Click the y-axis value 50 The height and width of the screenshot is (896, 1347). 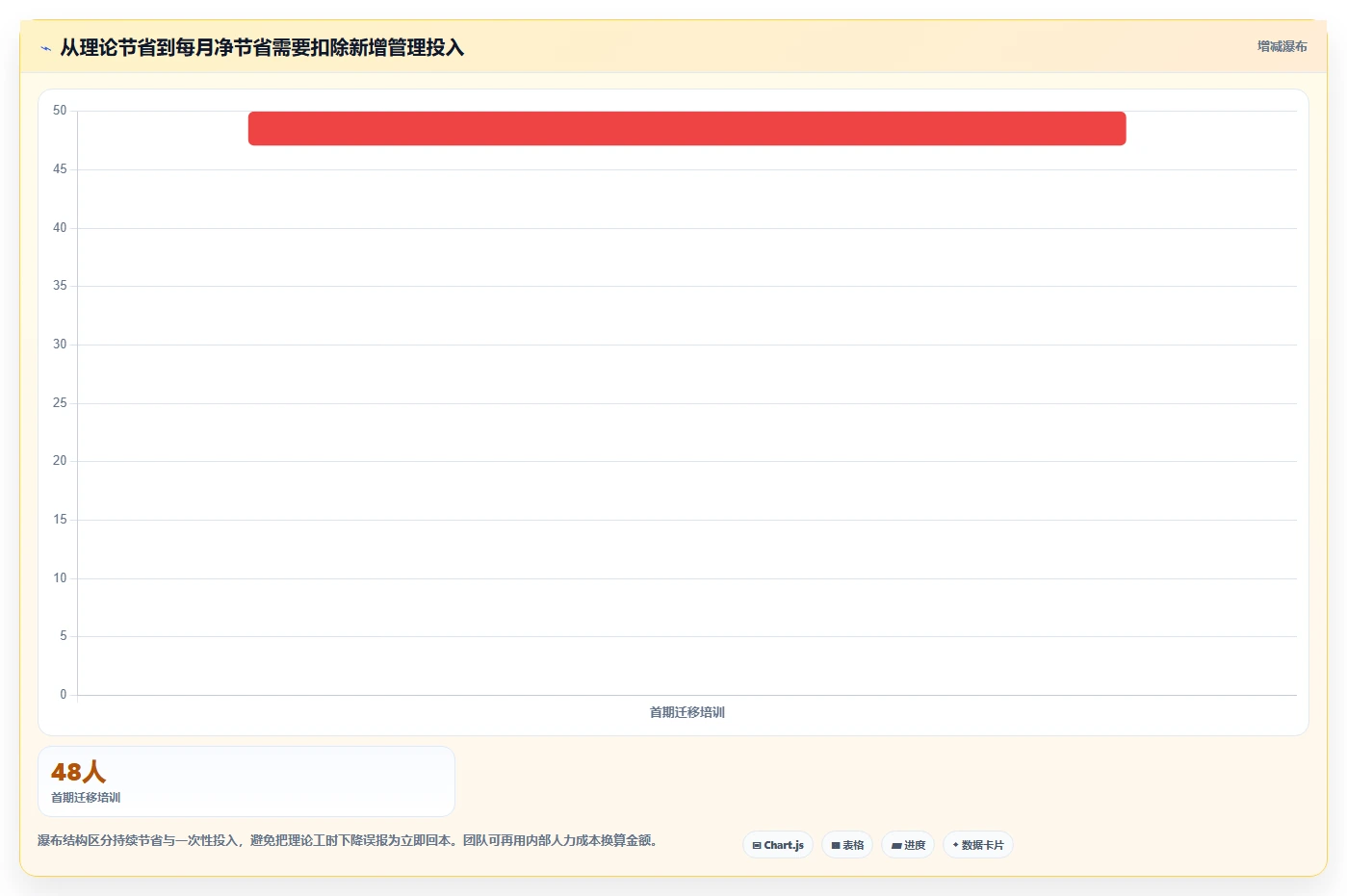coord(60,111)
